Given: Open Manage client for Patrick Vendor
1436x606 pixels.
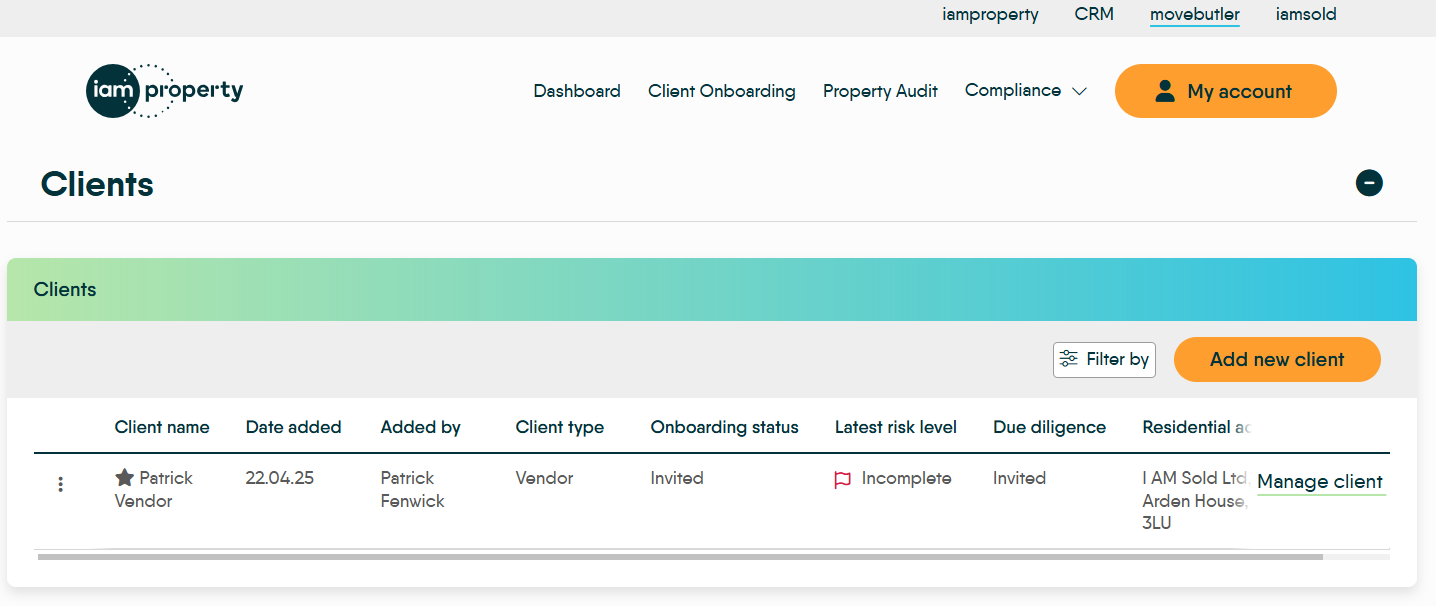Looking at the screenshot, I should [1320, 482].
